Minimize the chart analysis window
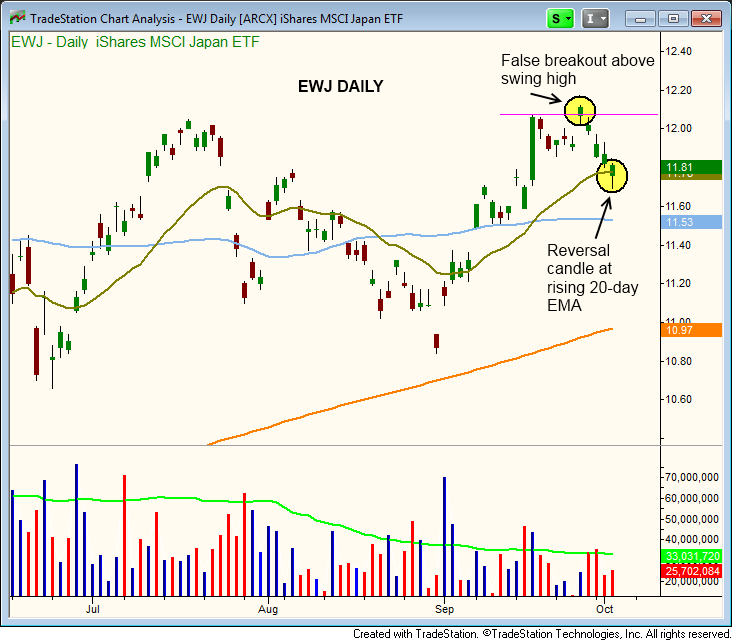Screen dimensions: 732x640 (x=640, y=19)
